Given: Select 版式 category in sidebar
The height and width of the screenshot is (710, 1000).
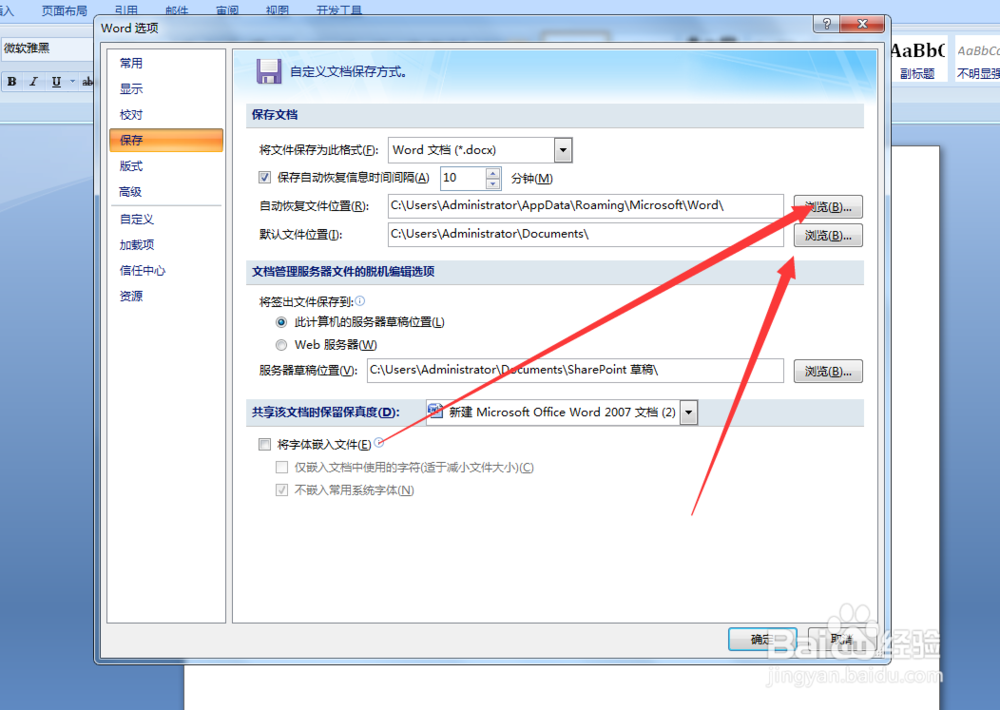Looking at the screenshot, I should point(166,166).
